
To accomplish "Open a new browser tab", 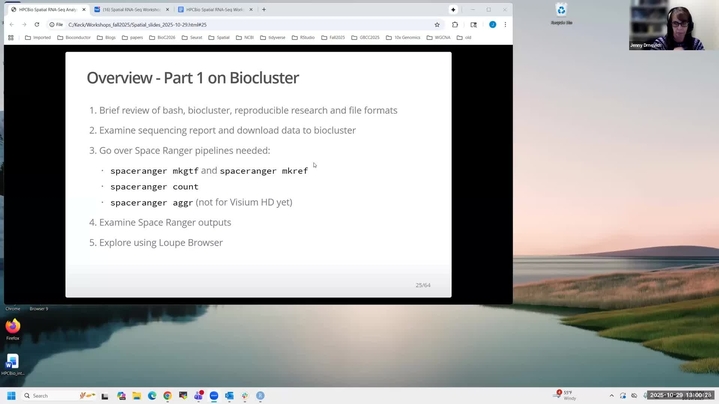I will (x=263, y=9).
